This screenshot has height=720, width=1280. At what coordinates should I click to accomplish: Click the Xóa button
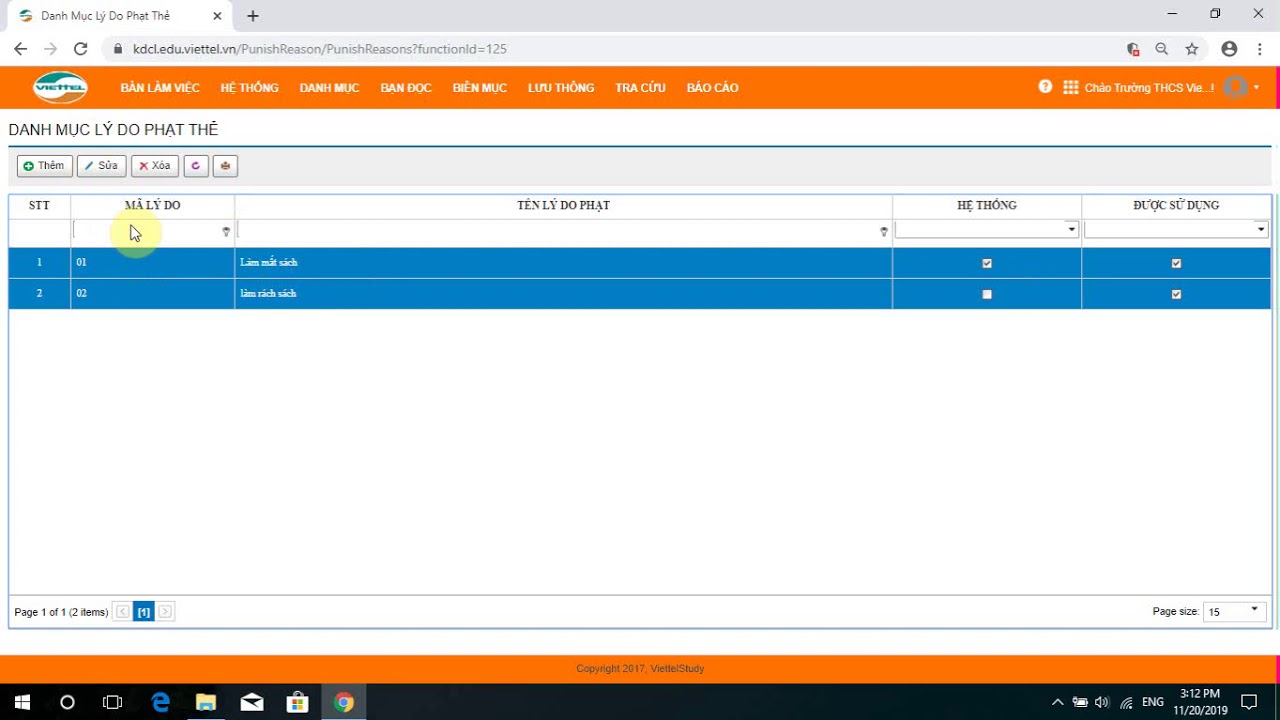point(155,166)
